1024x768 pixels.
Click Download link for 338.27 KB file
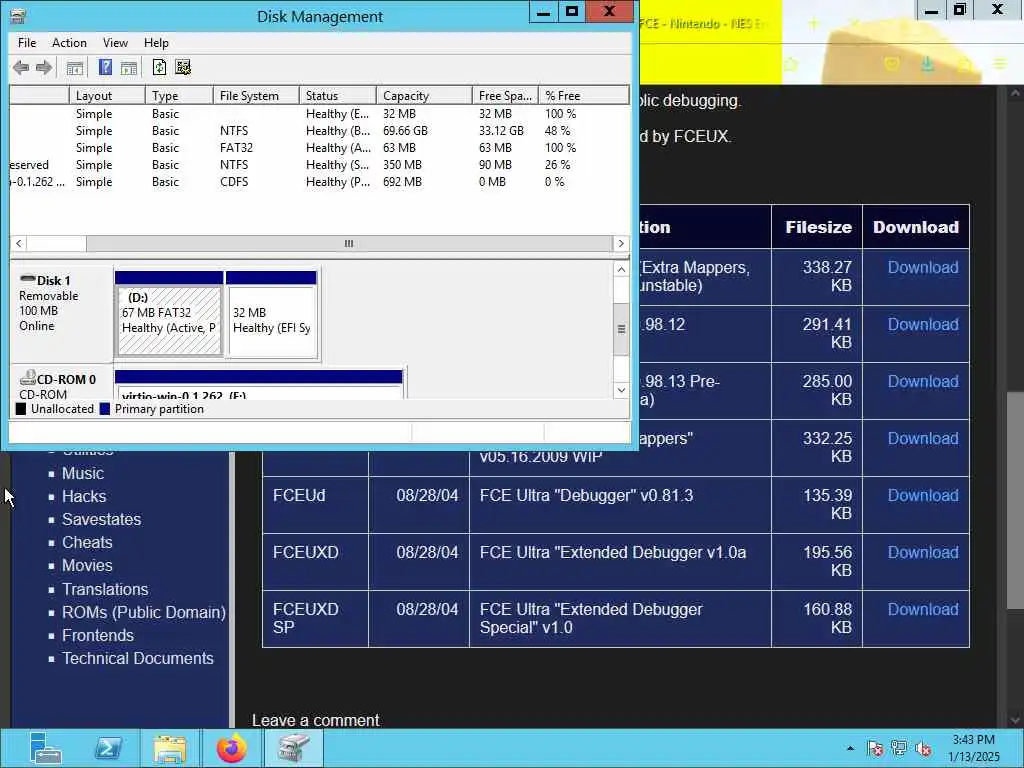923,267
